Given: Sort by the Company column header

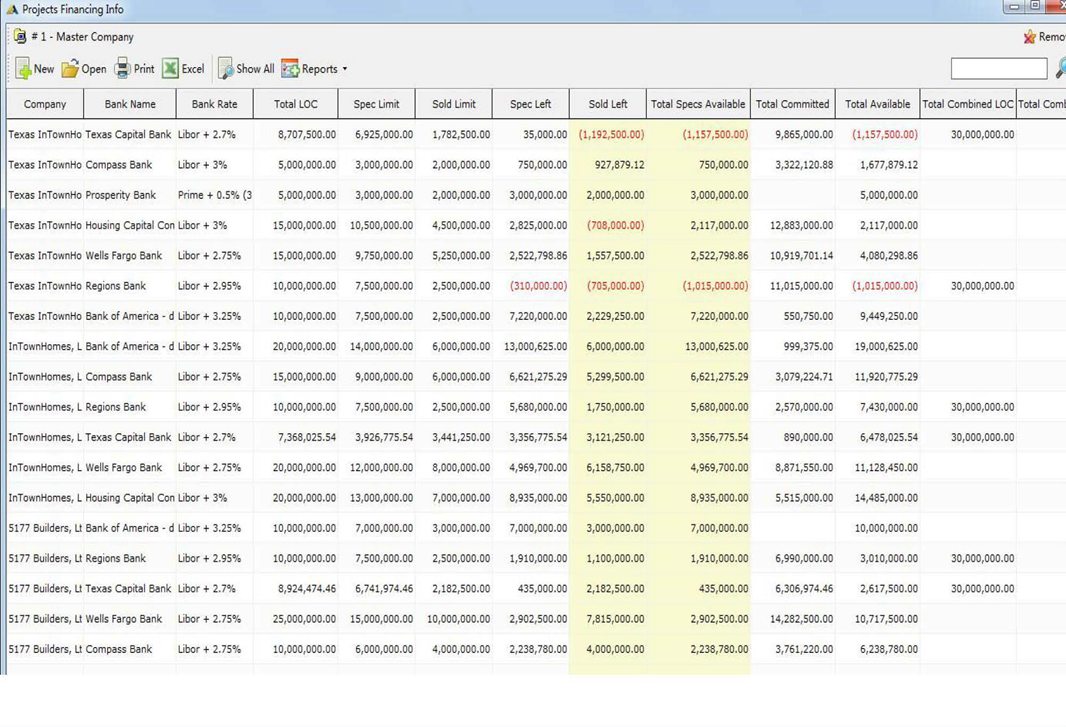Looking at the screenshot, I should point(45,104).
